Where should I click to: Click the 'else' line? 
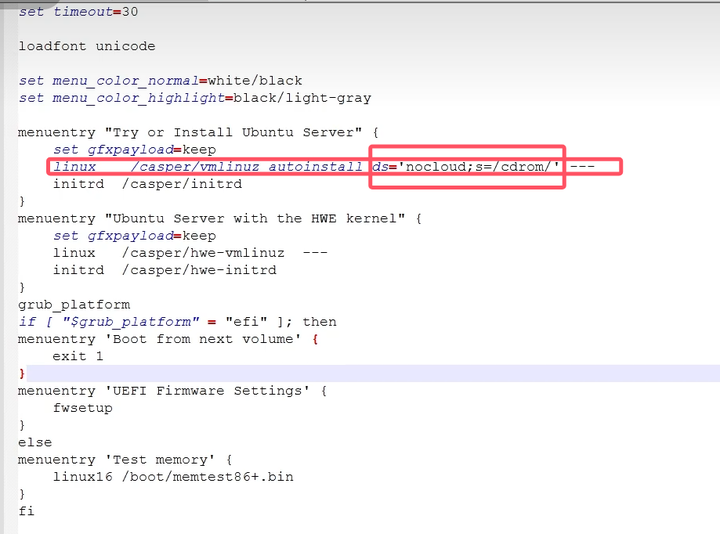pos(35,443)
